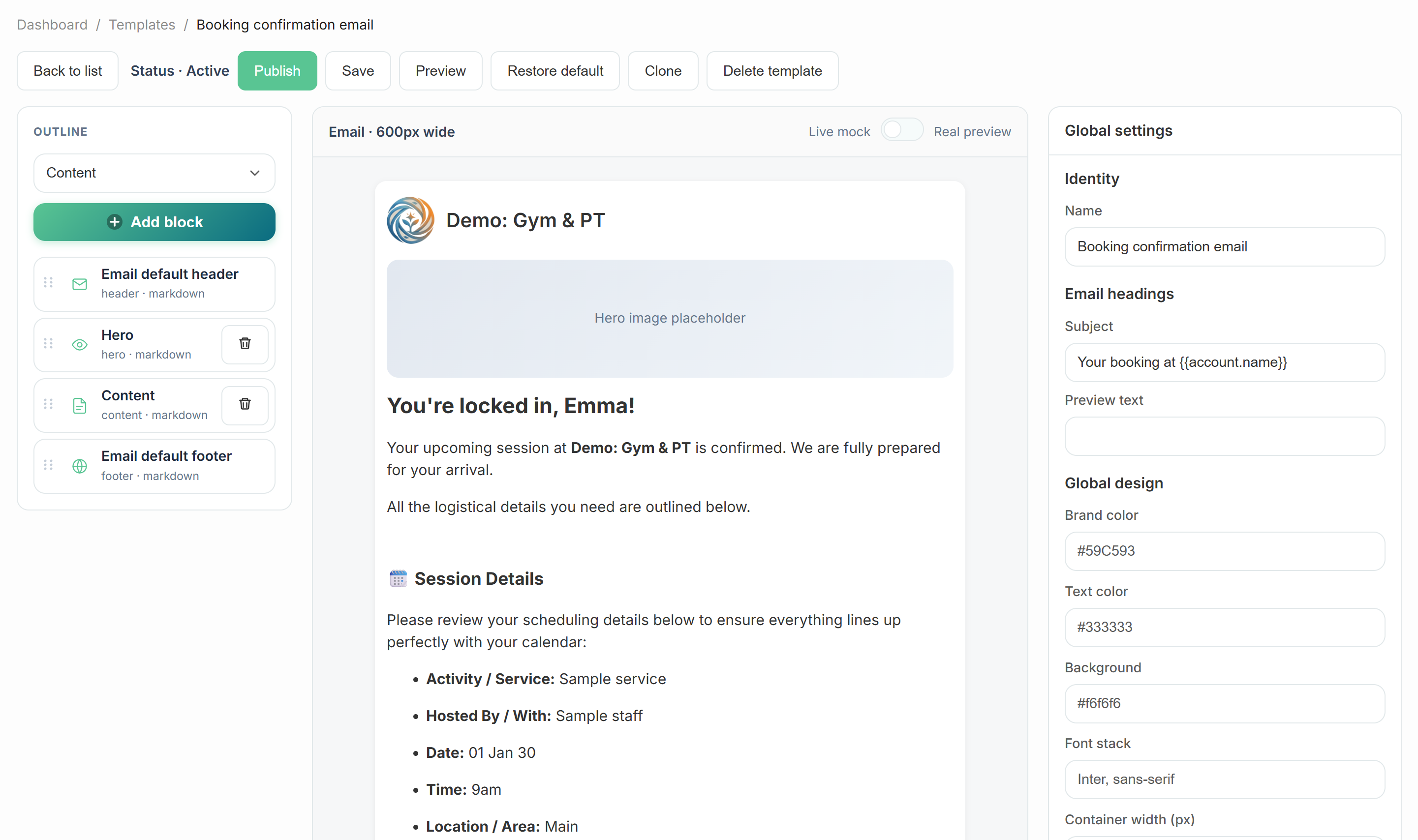Open the Content outline dropdown
1418x840 pixels.
(154, 173)
